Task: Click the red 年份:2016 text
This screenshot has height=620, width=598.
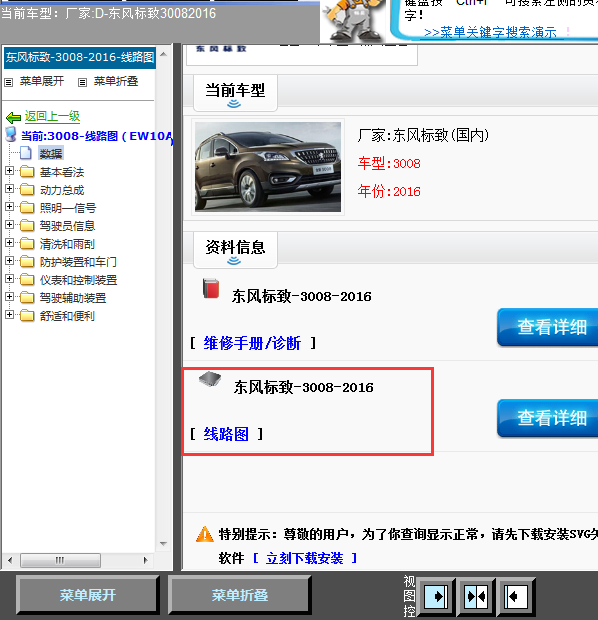Action: click(389, 191)
